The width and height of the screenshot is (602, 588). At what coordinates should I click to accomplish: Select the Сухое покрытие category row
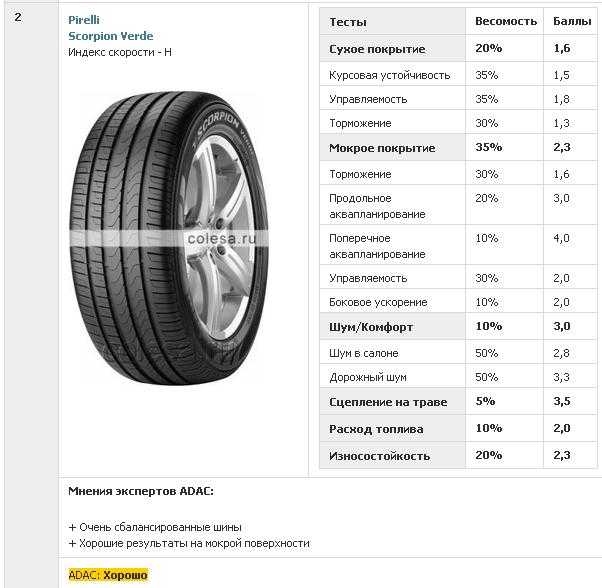pyautogui.click(x=458, y=48)
